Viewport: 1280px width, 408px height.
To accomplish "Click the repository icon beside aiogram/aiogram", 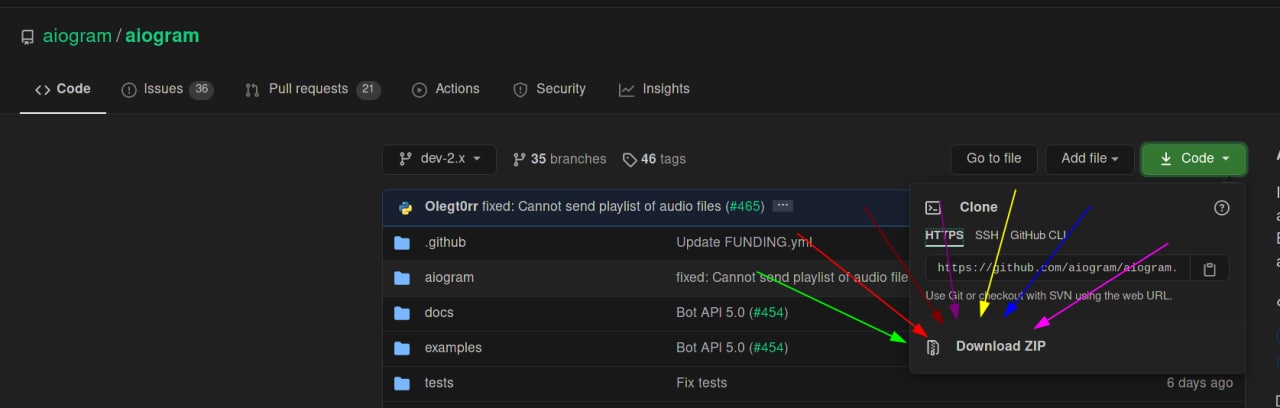I will click(27, 37).
